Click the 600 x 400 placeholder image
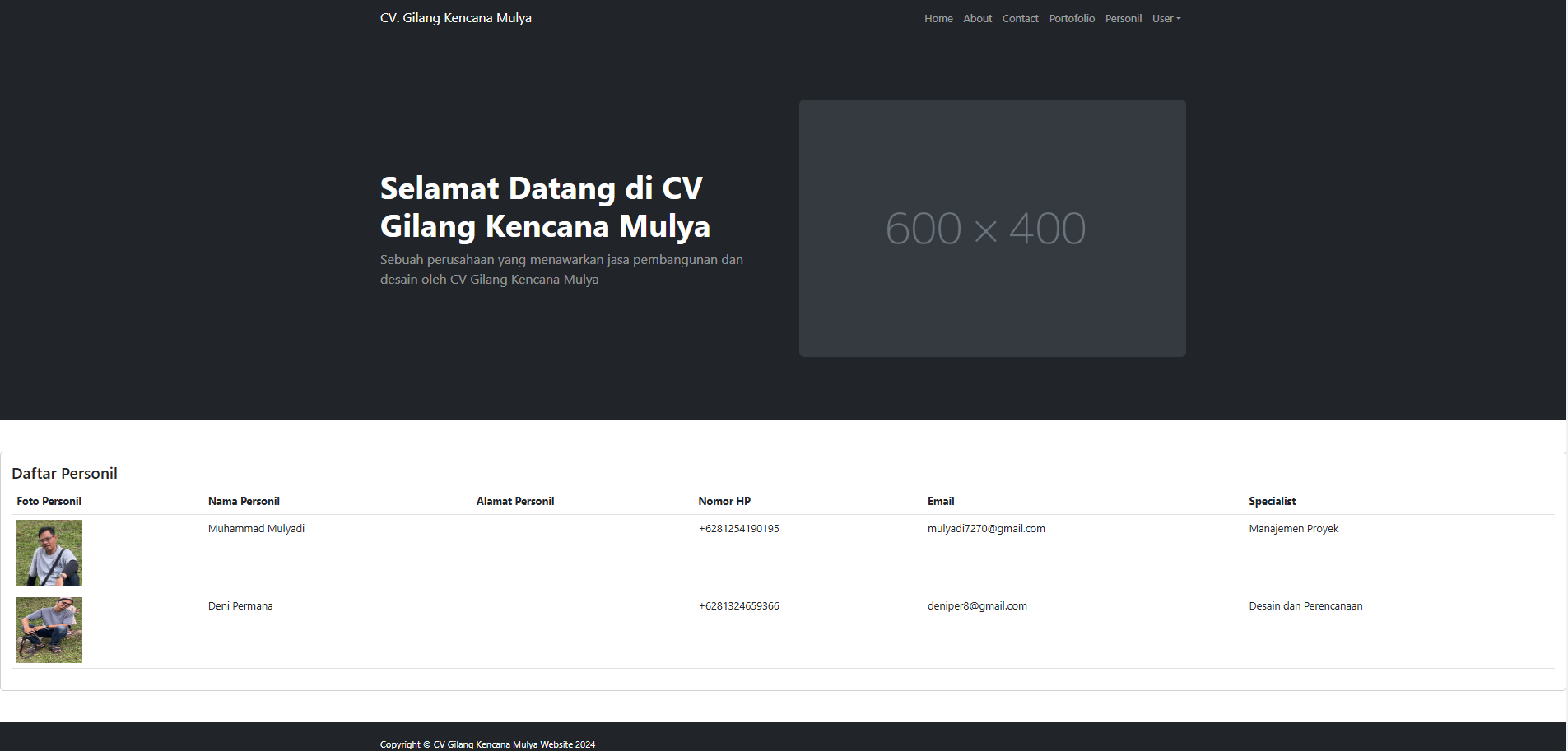 pos(991,228)
